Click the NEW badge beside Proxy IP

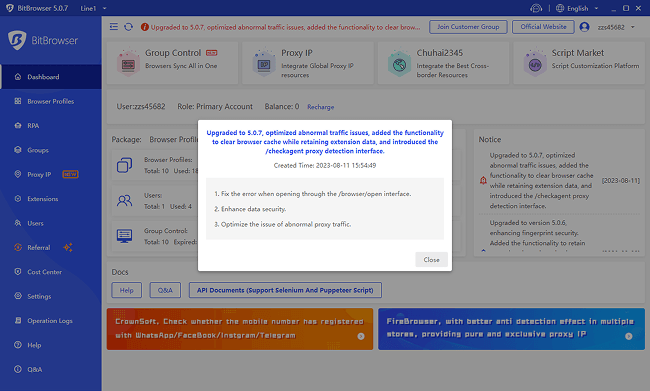[70, 174]
